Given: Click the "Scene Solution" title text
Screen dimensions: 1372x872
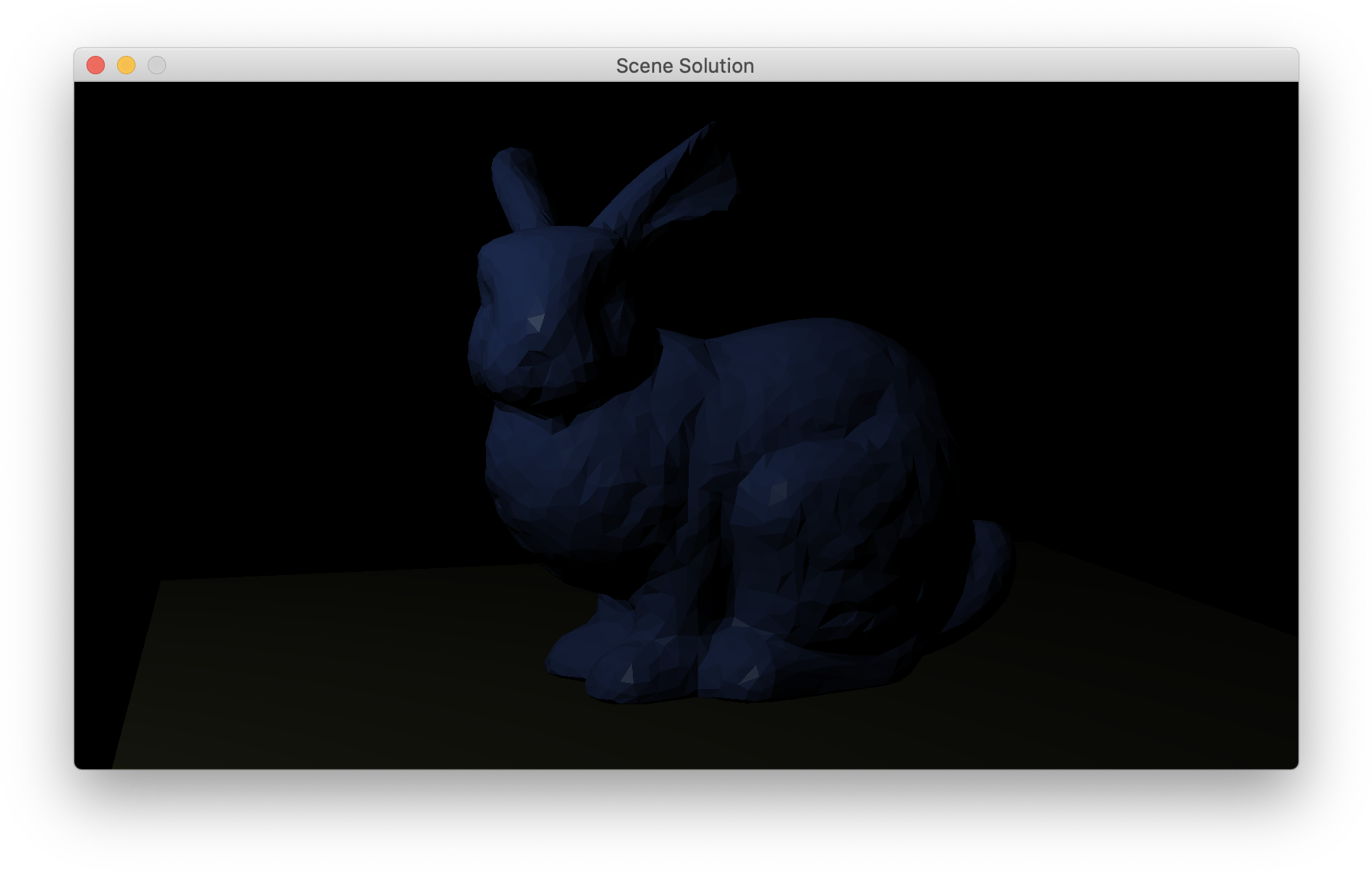Looking at the screenshot, I should pyautogui.click(x=685, y=66).
